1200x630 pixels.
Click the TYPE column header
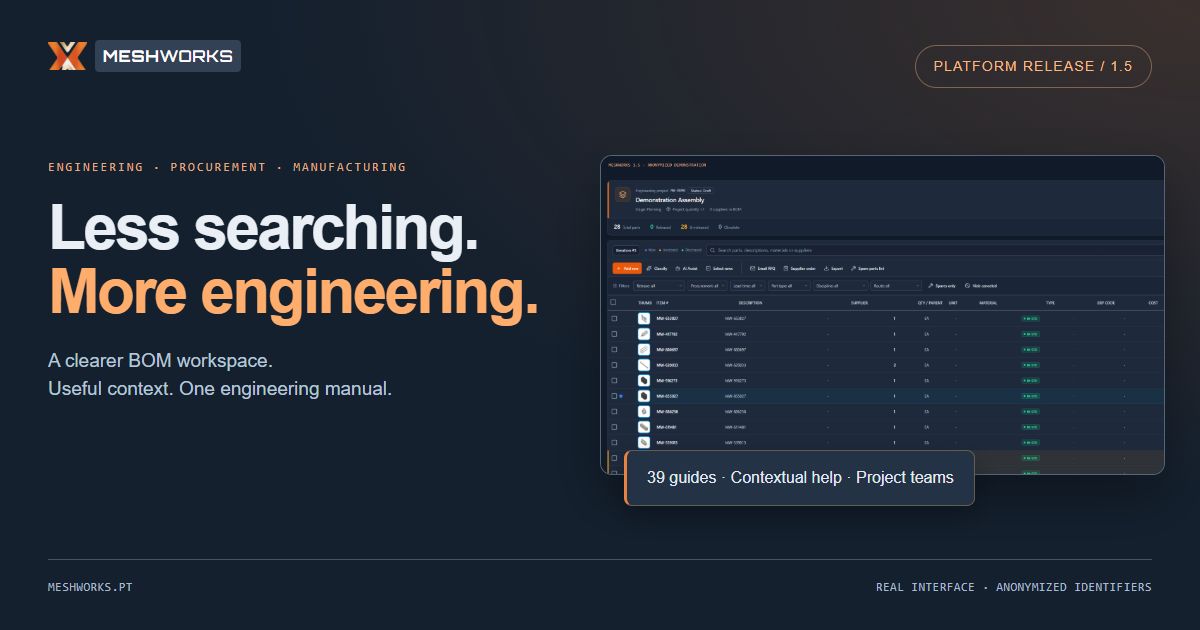(1050, 302)
